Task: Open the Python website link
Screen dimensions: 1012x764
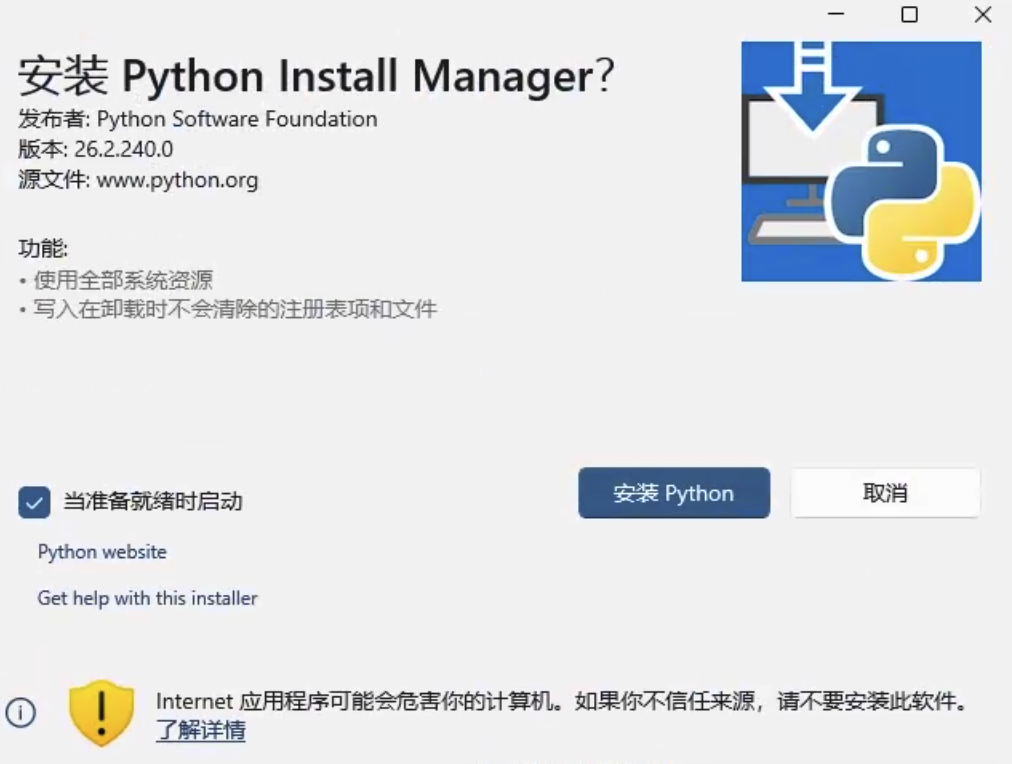Action: tap(102, 552)
